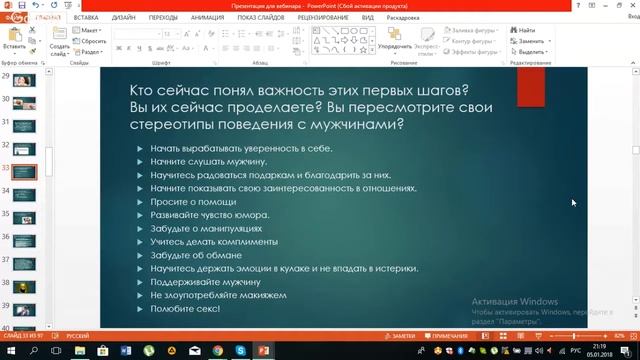Click the Сбросить reset button

(89, 41)
